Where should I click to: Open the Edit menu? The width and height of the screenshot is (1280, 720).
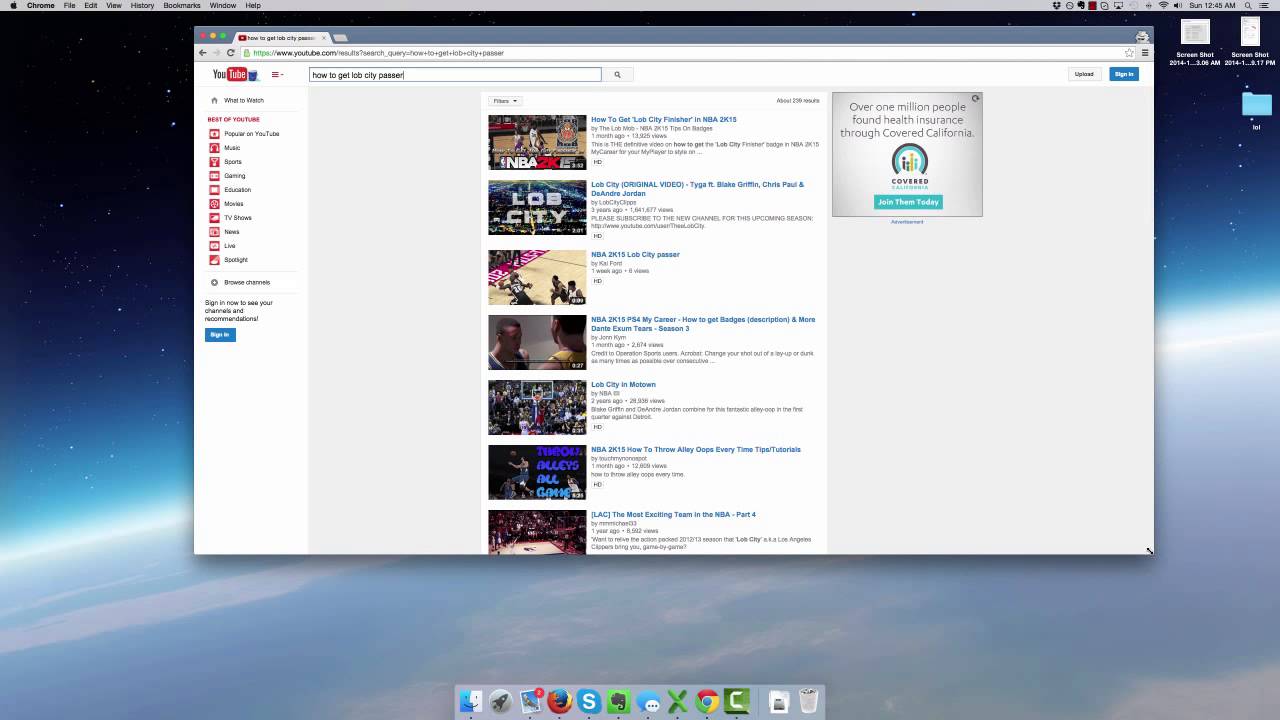point(91,6)
